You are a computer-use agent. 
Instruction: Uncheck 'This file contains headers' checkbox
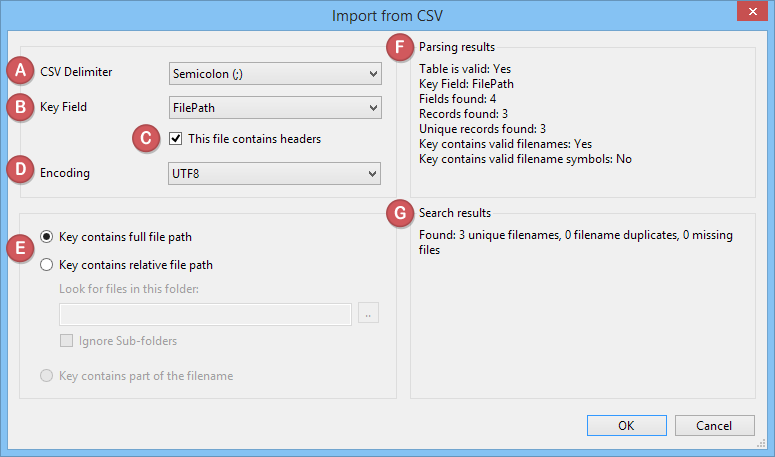tap(176, 139)
